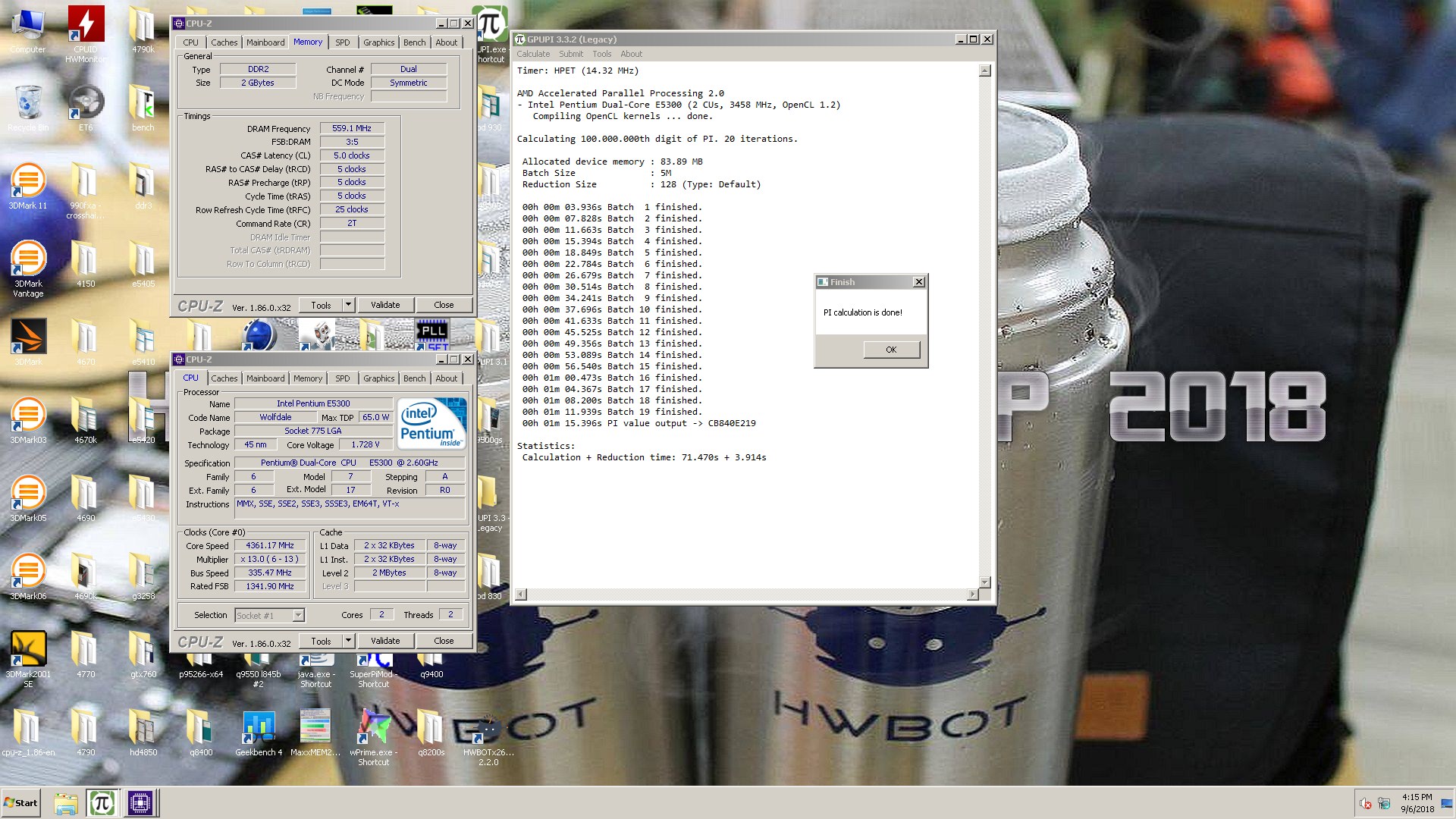Open the Start menu

(20, 803)
